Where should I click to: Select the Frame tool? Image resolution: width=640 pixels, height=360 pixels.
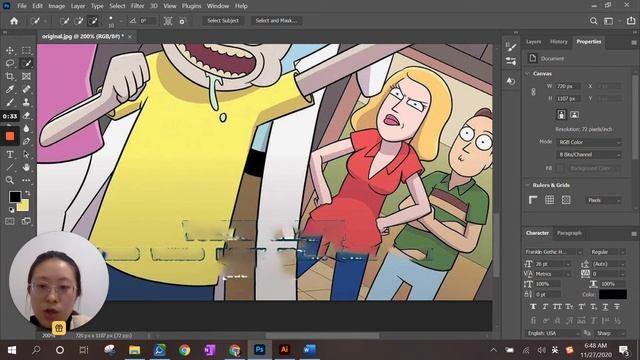tap(26, 76)
